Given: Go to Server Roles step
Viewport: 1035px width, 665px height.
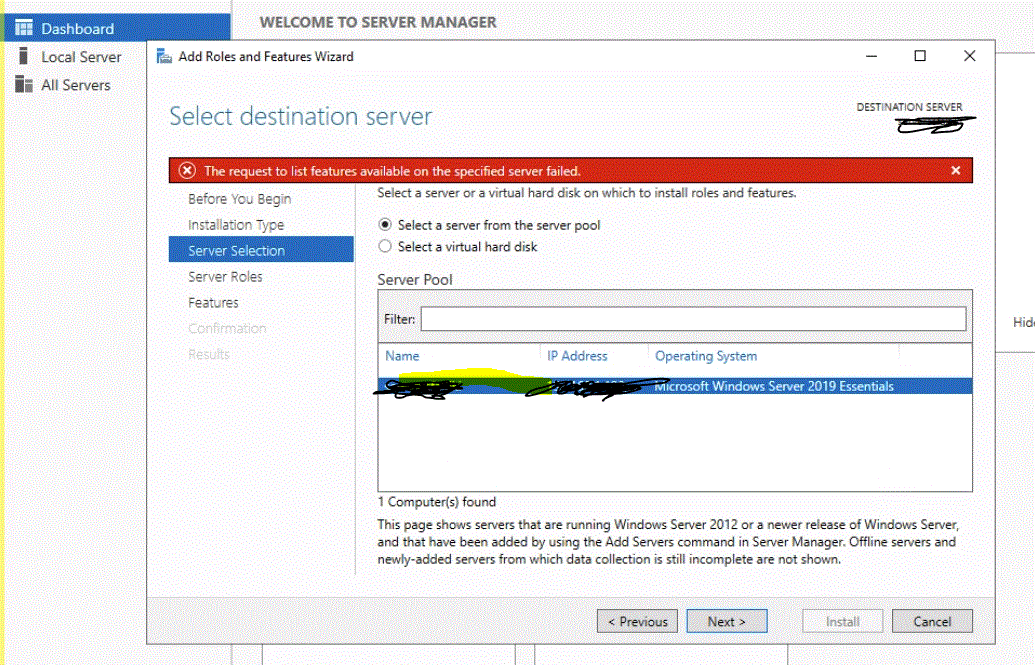Looking at the screenshot, I should pyautogui.click(x=225, y=277).
